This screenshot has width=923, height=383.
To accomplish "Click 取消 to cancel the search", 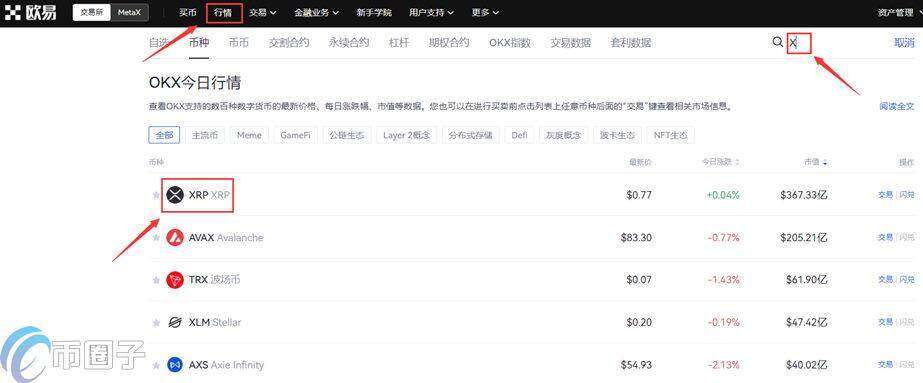I will tap(904, 42).
